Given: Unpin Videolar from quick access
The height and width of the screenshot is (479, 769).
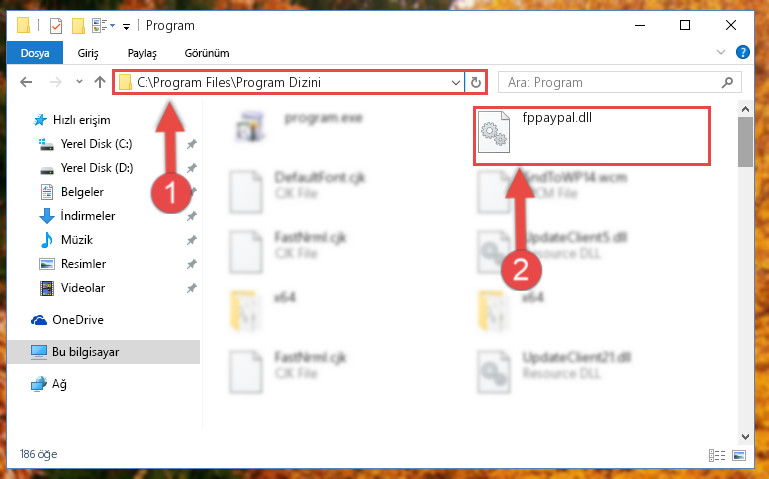Looking at the screenshot, I should pyautogui.click(x=192, y=288).
